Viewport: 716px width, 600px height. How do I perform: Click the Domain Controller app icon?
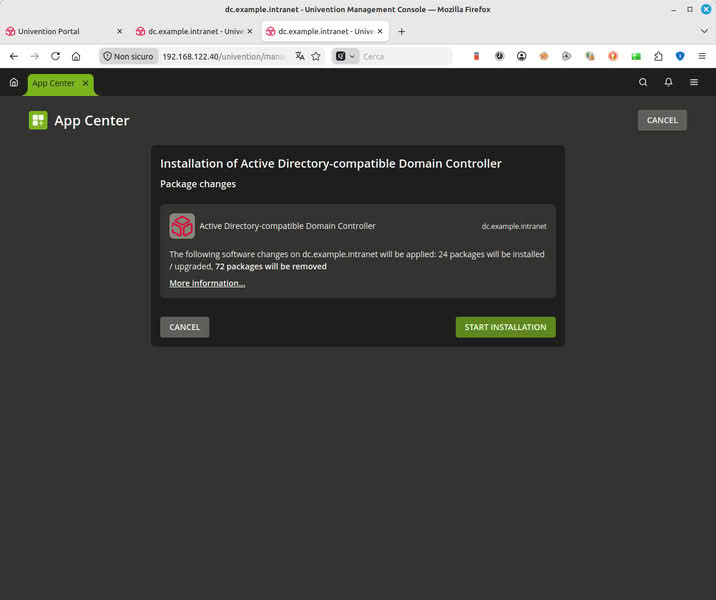click(x=182, y=226)
